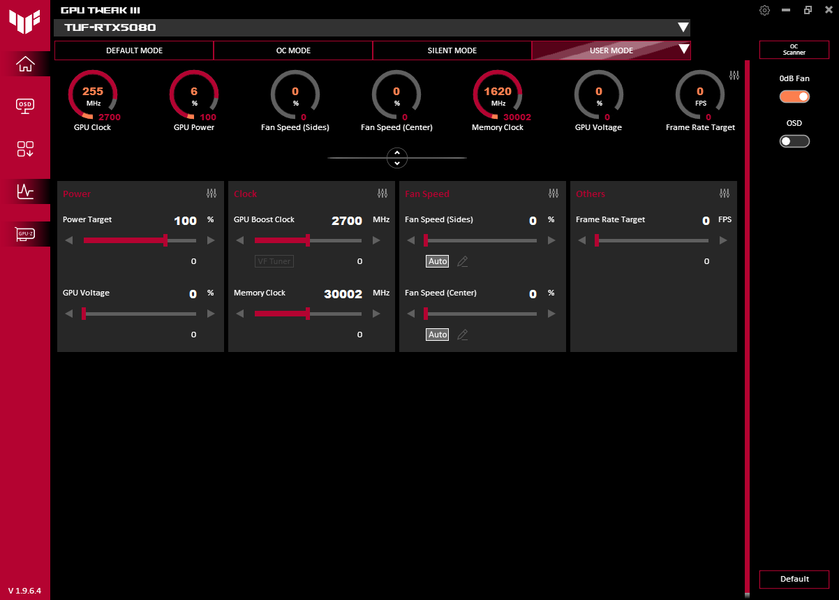
Task: Click the Power Target value 100 field
Action: (185, 221)
